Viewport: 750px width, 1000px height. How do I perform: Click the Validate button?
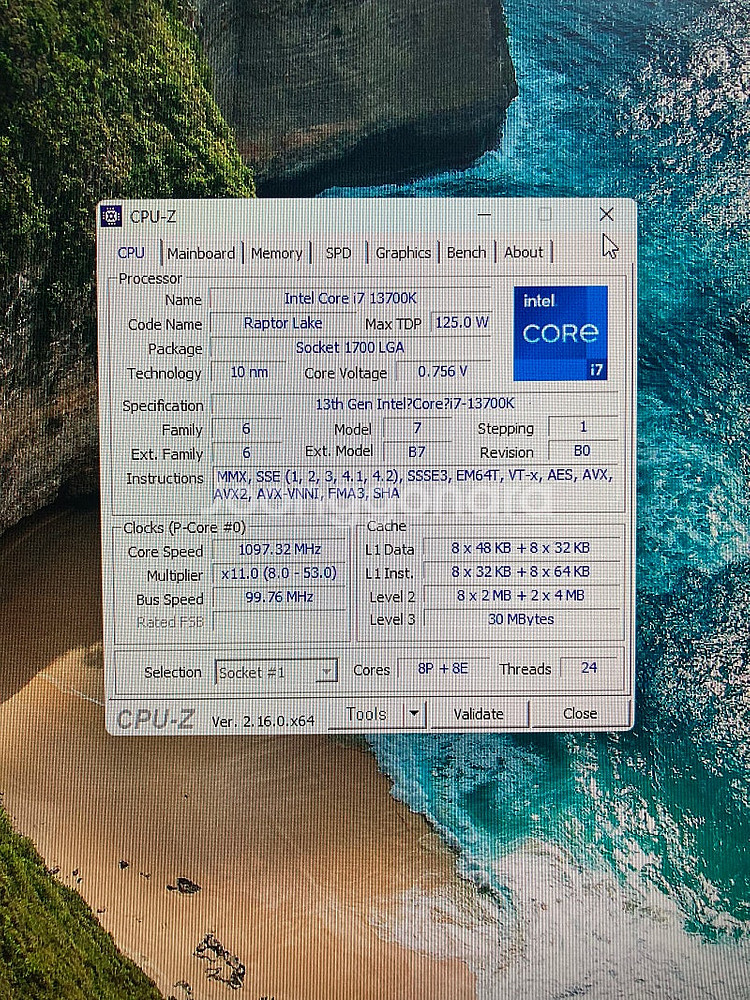pyautogui.click(x=479, y=714)
